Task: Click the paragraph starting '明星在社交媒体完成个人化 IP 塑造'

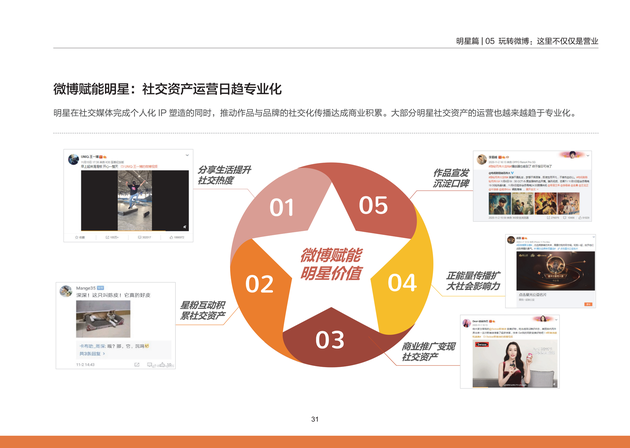Action: pyautogui.click(x=315, y=113)
